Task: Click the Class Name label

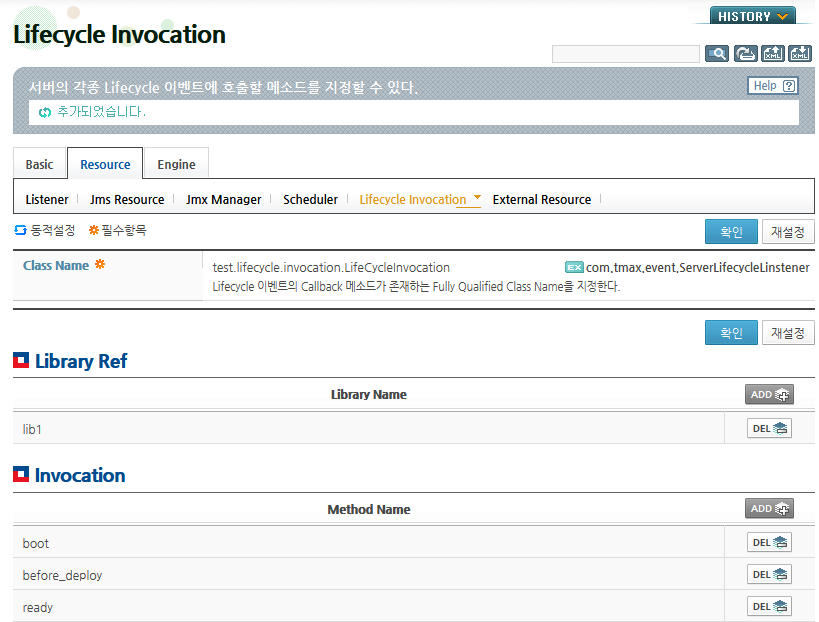Action: (56, 265)
